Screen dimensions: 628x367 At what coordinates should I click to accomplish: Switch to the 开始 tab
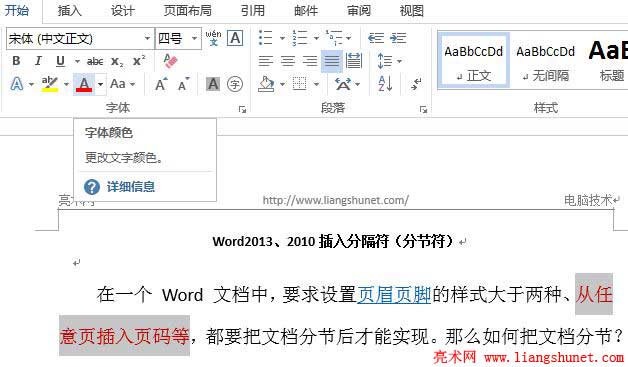[x=17, y=10]
